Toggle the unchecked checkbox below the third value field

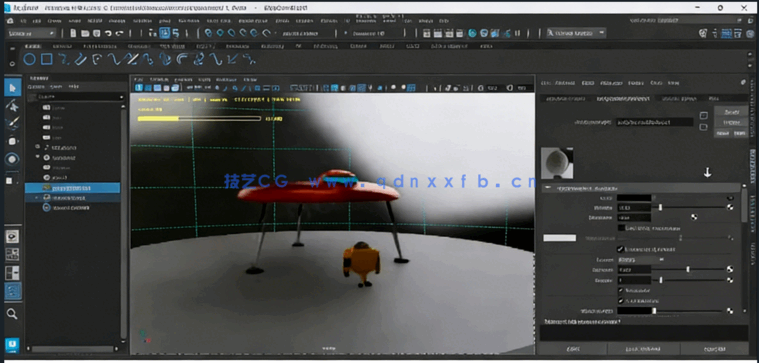[622, 227]
